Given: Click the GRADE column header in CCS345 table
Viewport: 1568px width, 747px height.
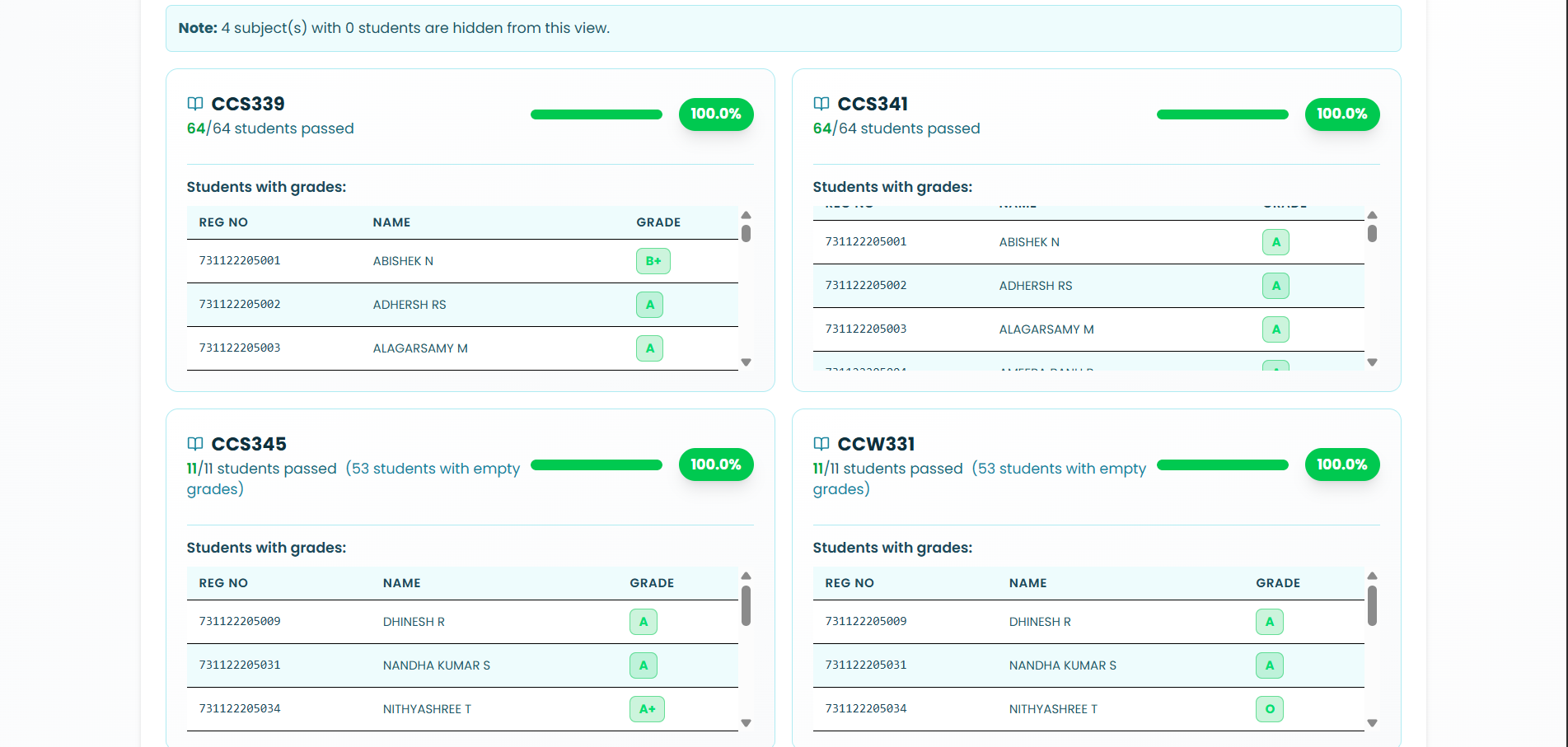Looking at the screenshot, I should tap(652, 583).
